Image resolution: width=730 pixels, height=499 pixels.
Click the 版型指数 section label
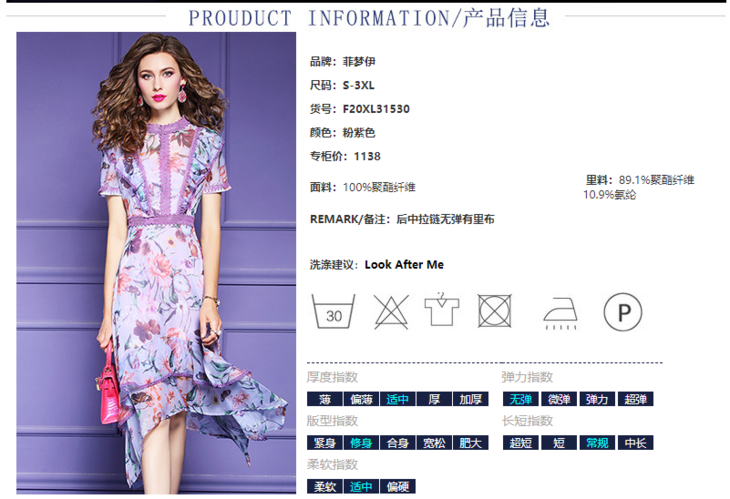[x=332, y=421]
